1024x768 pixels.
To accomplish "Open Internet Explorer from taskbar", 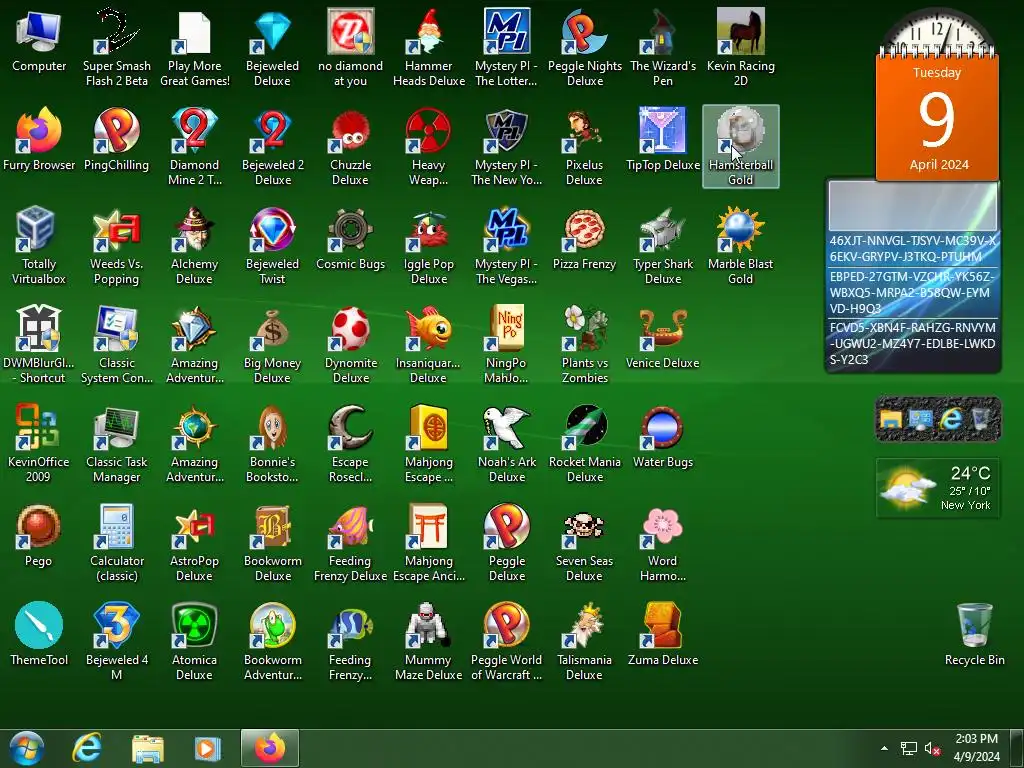I will (x=87, y=748).
